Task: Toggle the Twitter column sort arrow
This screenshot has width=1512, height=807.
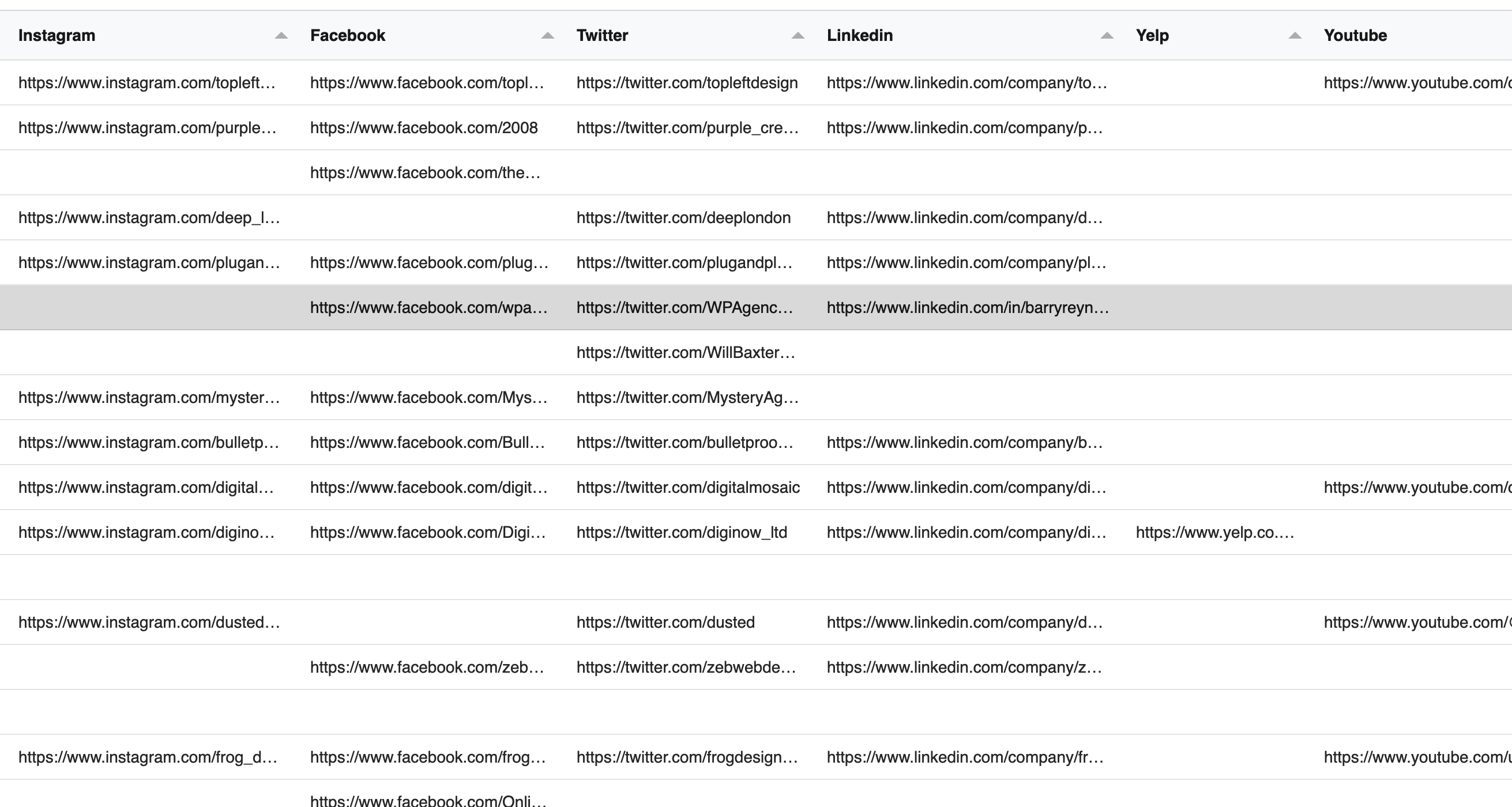Action: point(798,36)
